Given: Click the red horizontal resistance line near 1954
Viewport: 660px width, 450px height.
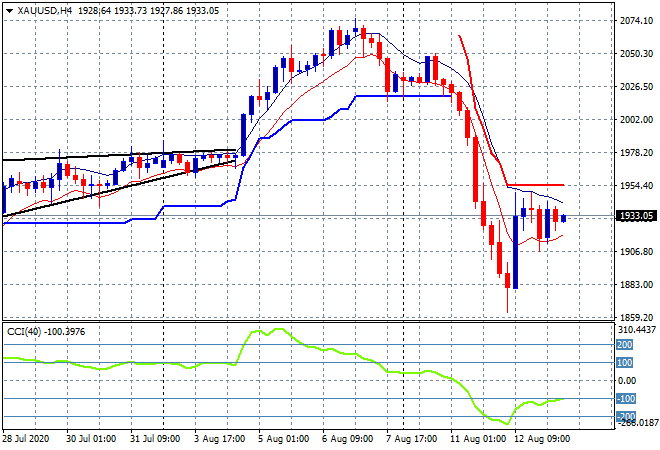Looking at the screenshot, I should coord(535,185).
